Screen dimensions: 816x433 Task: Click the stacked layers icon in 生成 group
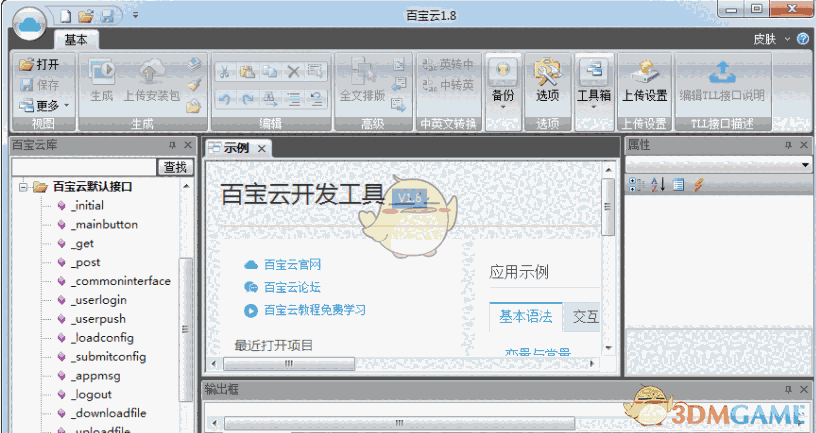[194, 64]
